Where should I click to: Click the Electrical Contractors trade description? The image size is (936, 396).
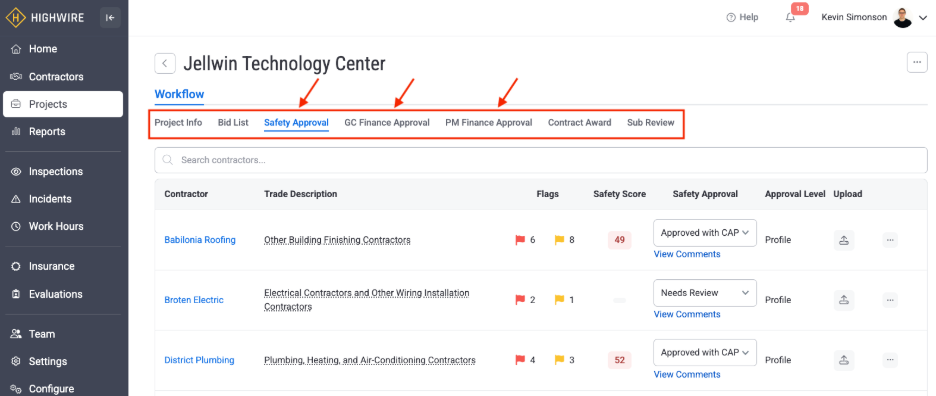point(367,300)
